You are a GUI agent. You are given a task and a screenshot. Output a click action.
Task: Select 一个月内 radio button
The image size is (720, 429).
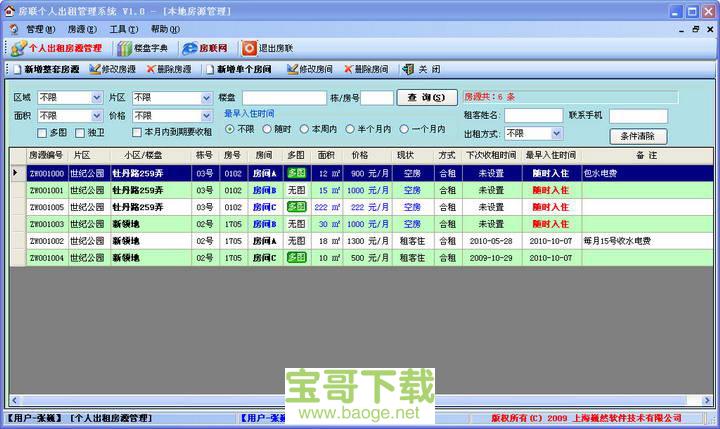tap(404, 130)
